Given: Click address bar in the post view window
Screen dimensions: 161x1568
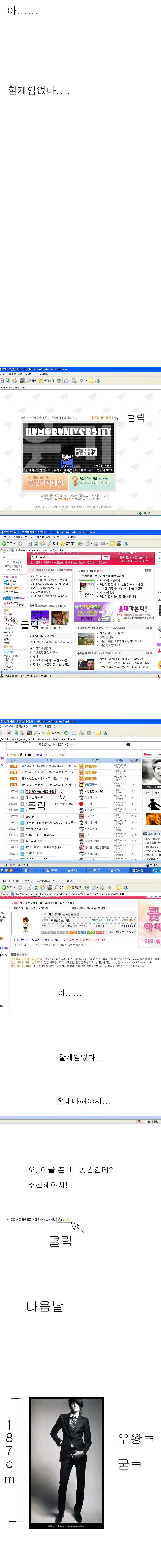Looking at the screenshot, I should pyautogui.click(x=85, y=894).
